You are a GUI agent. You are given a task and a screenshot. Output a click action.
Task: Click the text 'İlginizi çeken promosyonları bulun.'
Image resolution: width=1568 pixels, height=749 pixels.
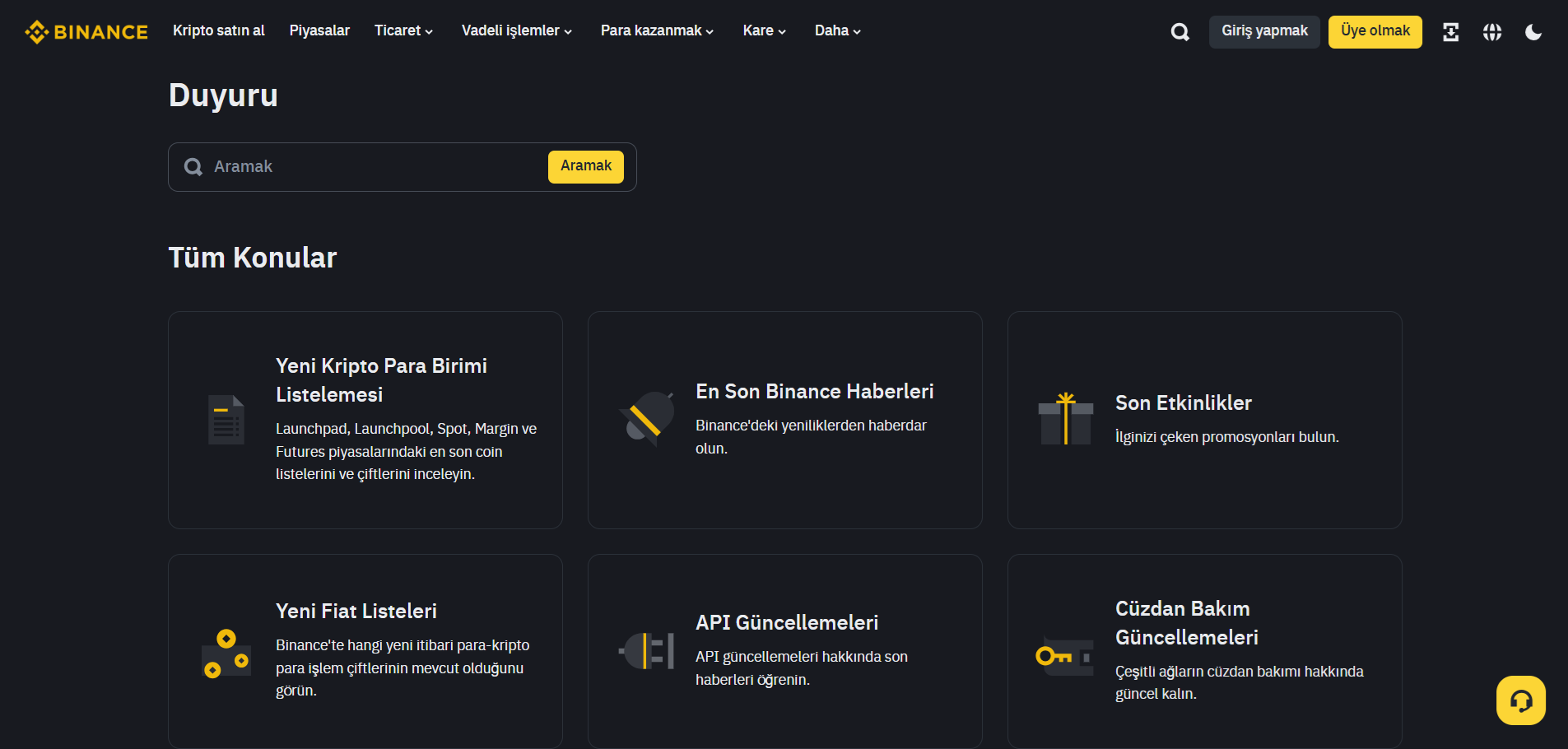(x=1227, y=437)
